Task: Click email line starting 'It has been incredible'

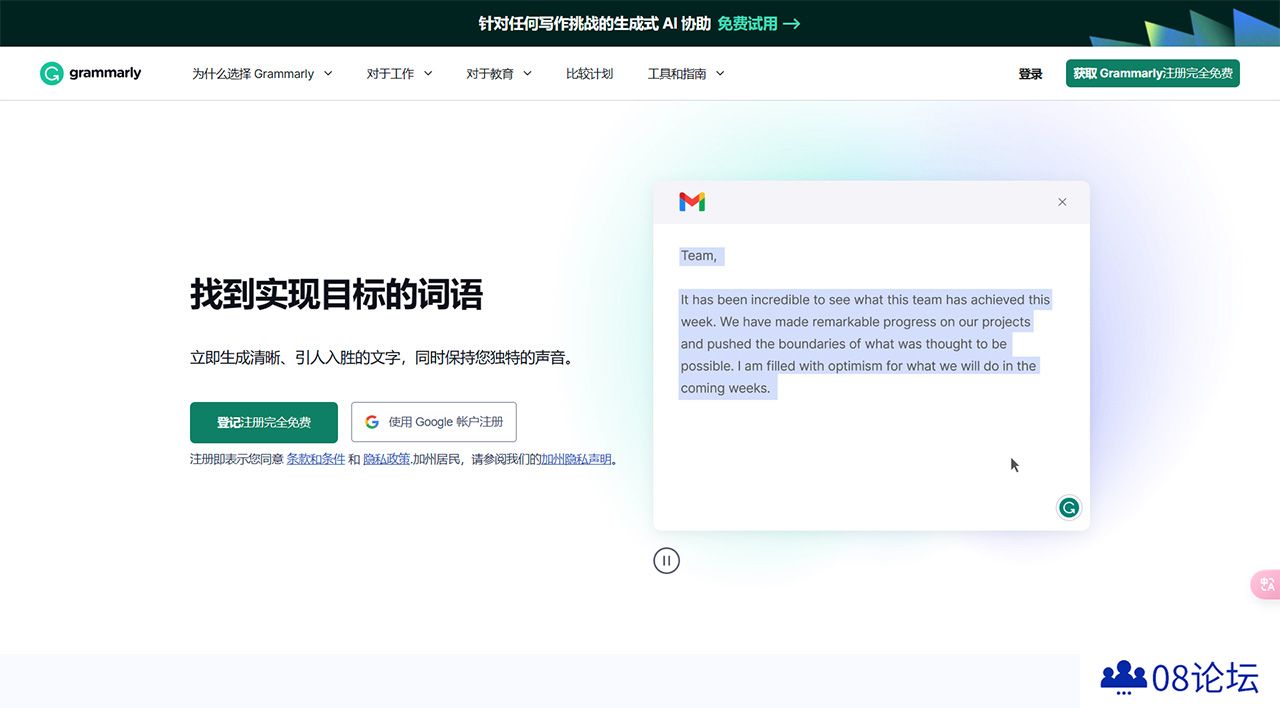Action: (865, 299)
